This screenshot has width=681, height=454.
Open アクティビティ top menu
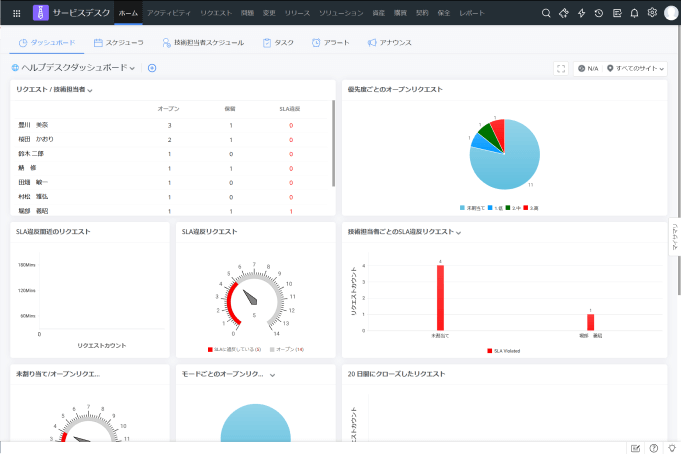169,13
